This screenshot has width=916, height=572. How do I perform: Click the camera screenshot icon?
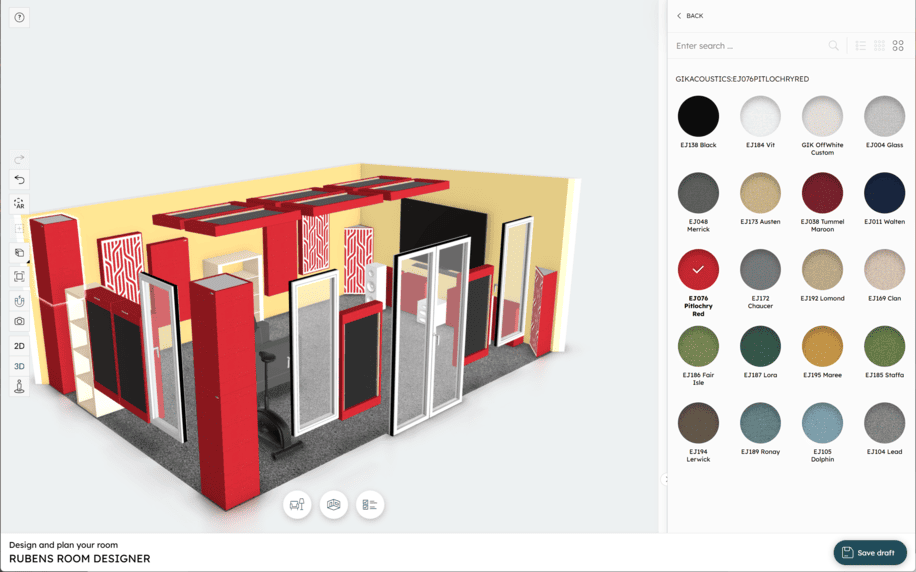[19, 322]
